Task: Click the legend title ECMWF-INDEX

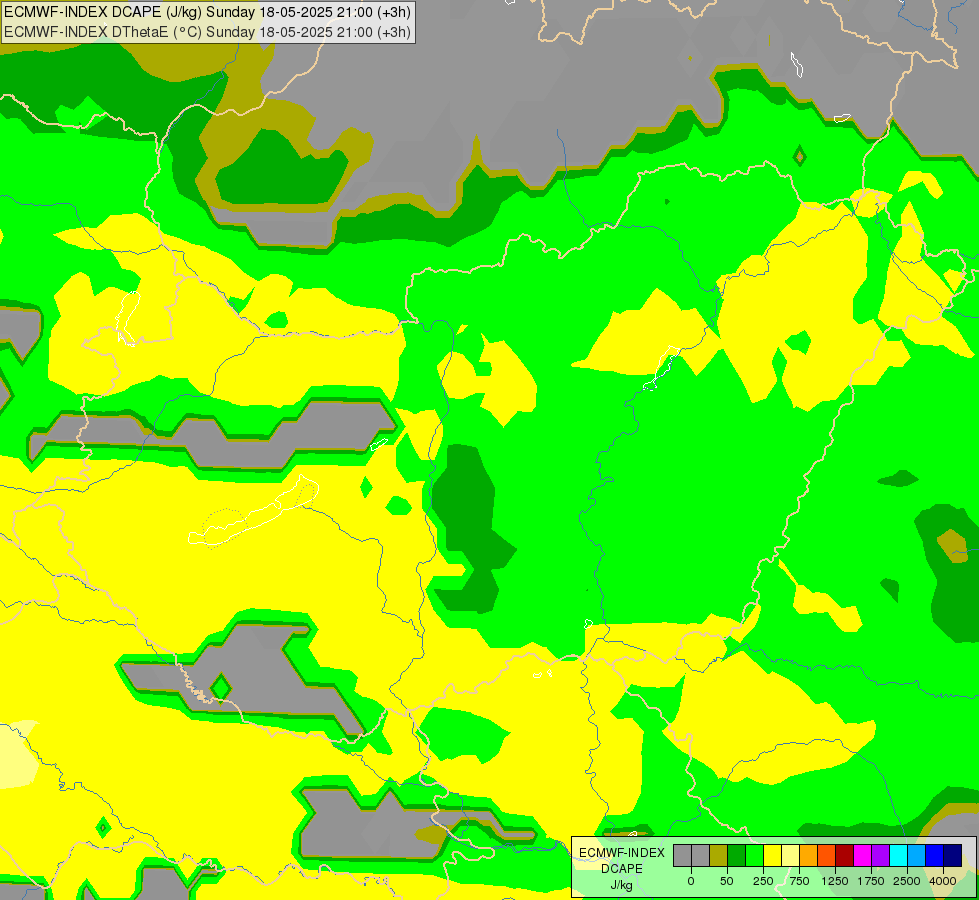Action: (622, 853)
